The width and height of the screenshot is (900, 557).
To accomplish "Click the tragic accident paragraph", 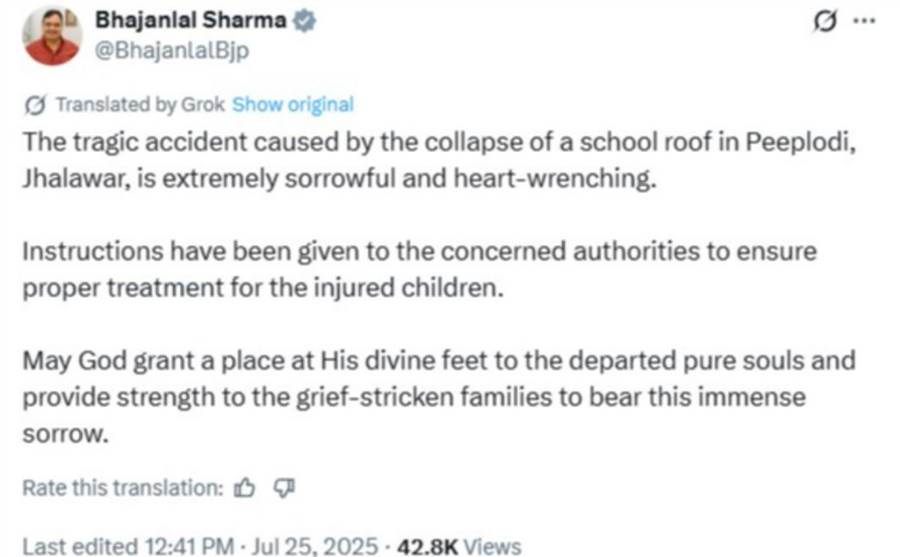I will click(439, 160).
